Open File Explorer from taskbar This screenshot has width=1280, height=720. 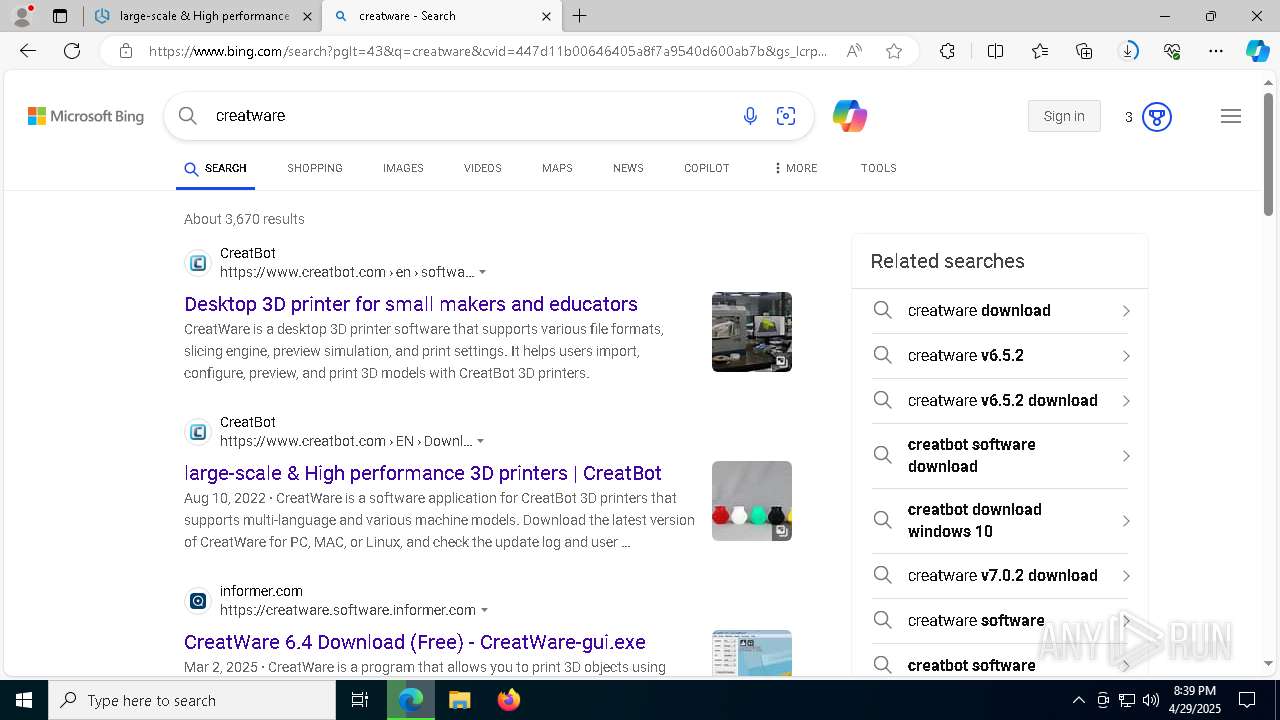coord(459,700)
